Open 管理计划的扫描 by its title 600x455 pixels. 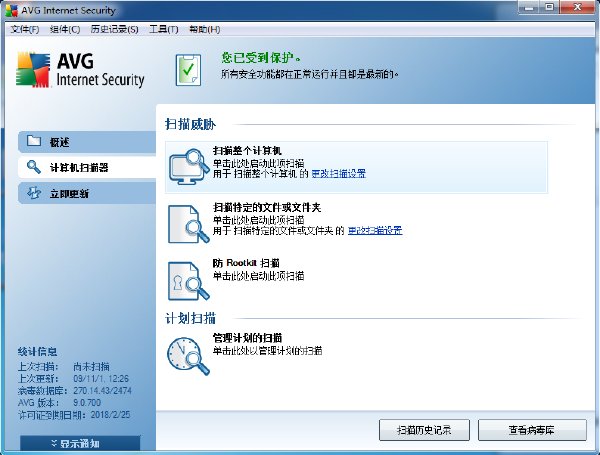click(x=247, y=338)
